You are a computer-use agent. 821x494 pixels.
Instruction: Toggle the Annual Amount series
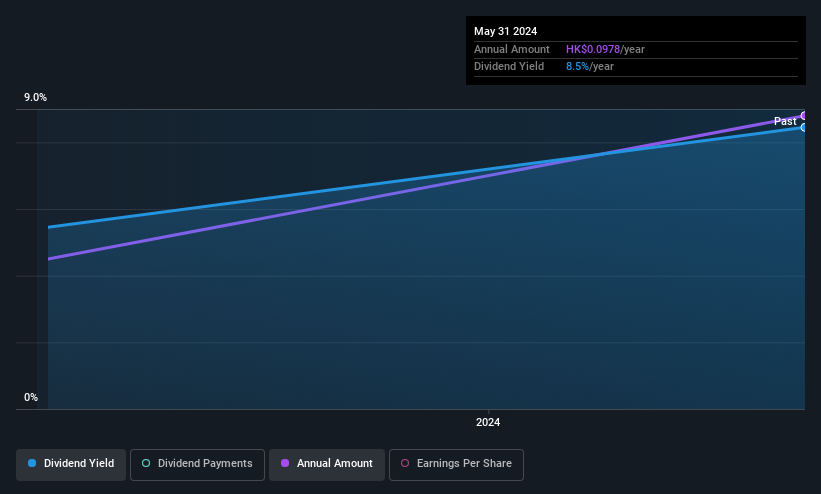pyautogui.click(x=327, y=465)
